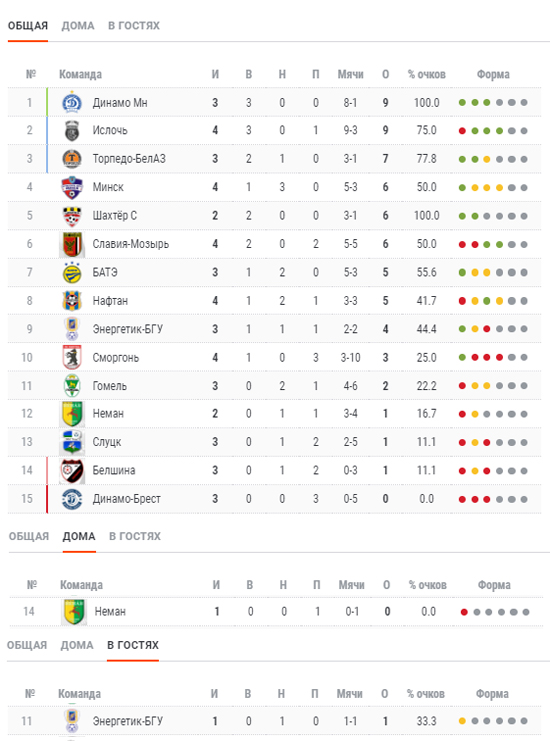Select ОБЩАЯ tab above Неман home row
Screen dimensions: 550x741
(x=29, y=536)
